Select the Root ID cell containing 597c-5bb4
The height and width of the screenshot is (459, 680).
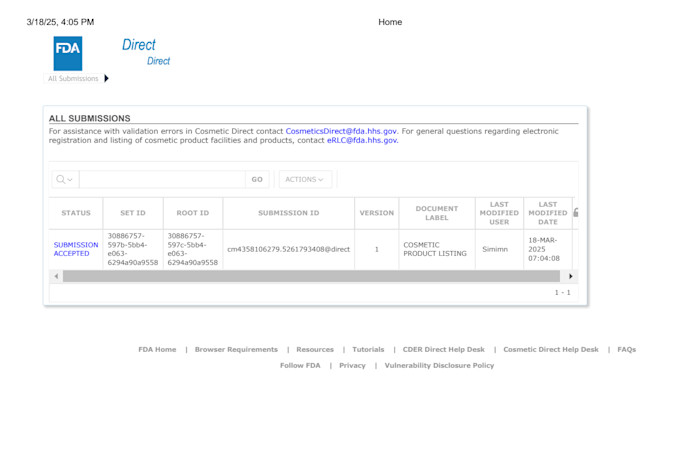pyautogui.click(x=193, y=249)
